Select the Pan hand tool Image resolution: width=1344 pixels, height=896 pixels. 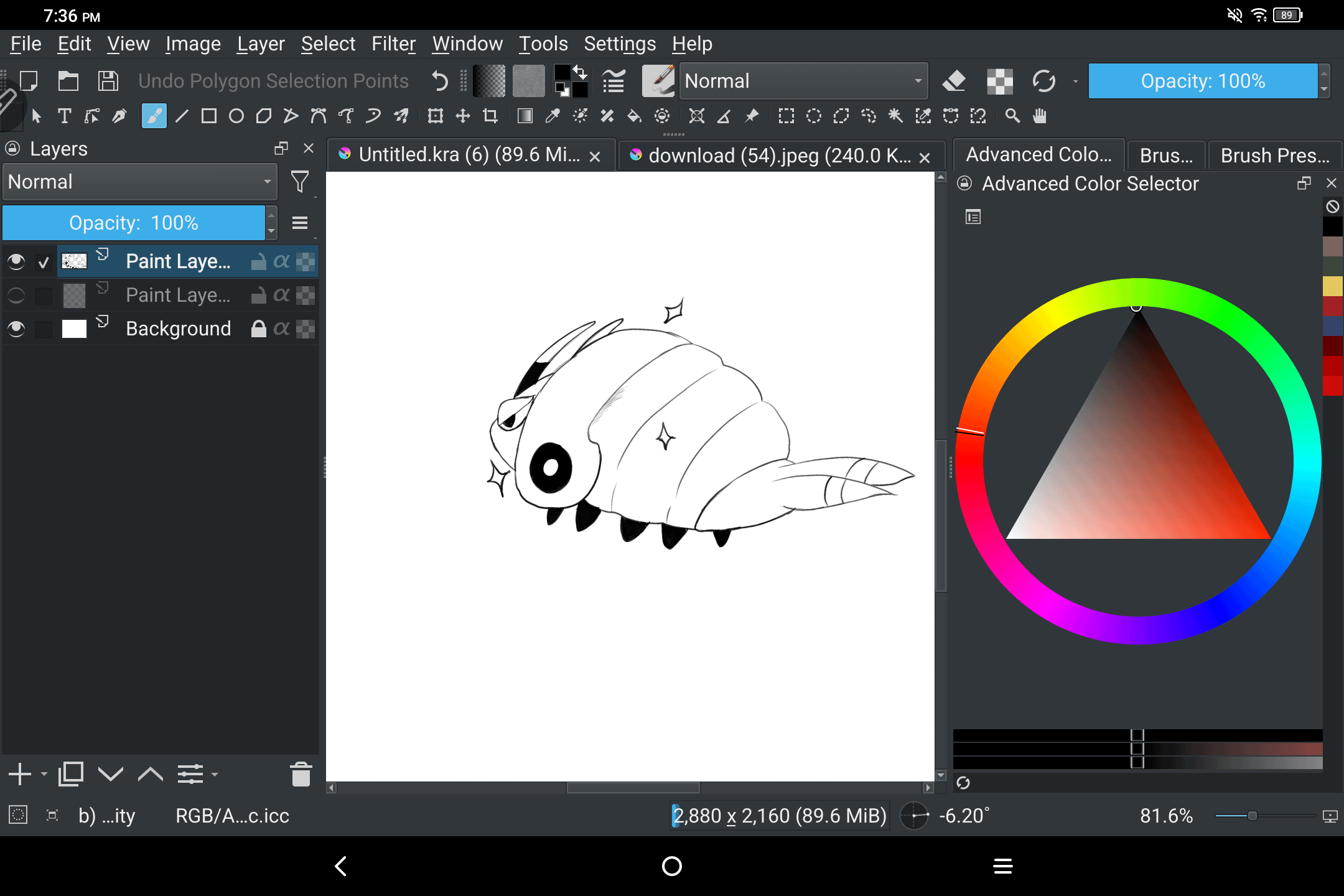point(1040,116)
